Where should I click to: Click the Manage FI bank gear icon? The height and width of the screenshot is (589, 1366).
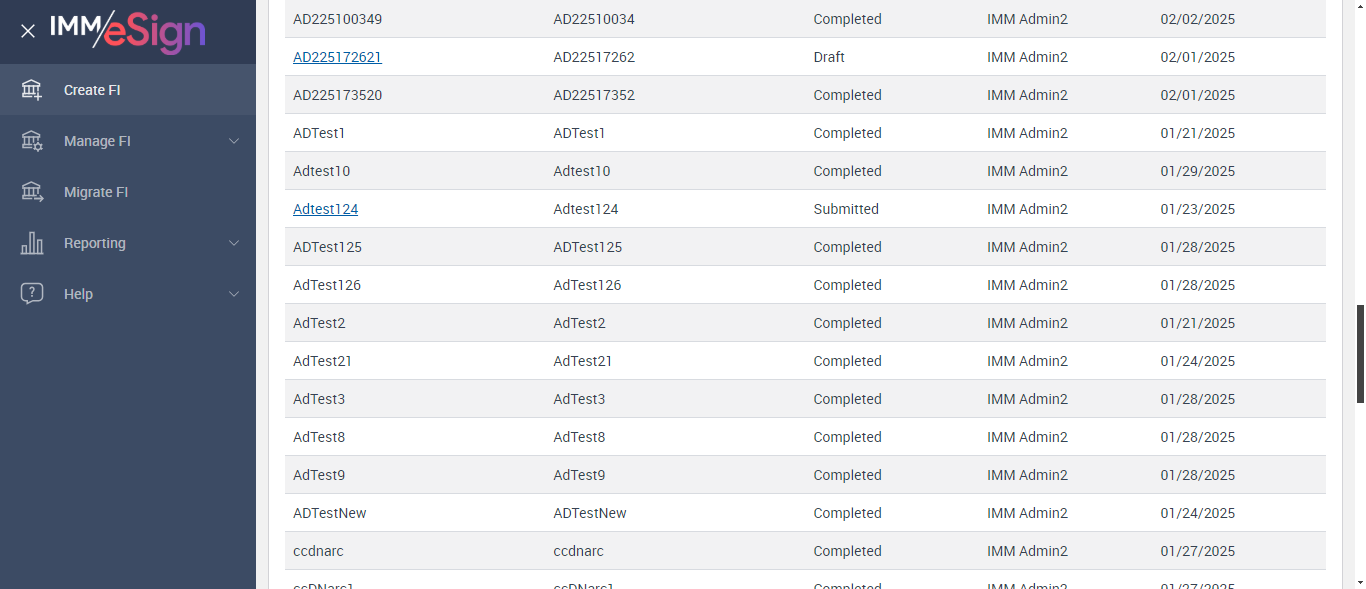point(32,141)
